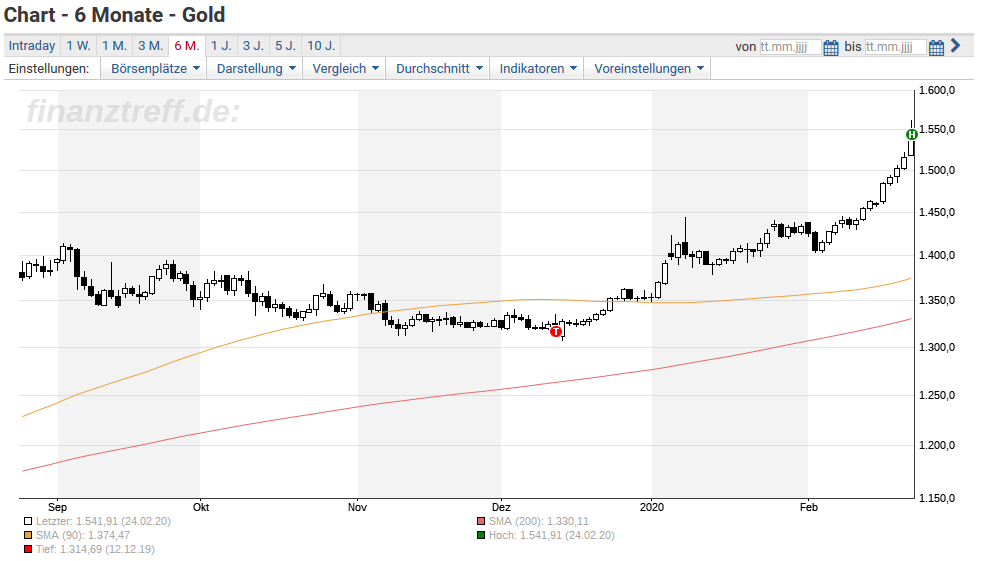Screen dimensions: 984x561
Task: Click the 'Einstellungen:' label
Action: [x=49, y=68]
